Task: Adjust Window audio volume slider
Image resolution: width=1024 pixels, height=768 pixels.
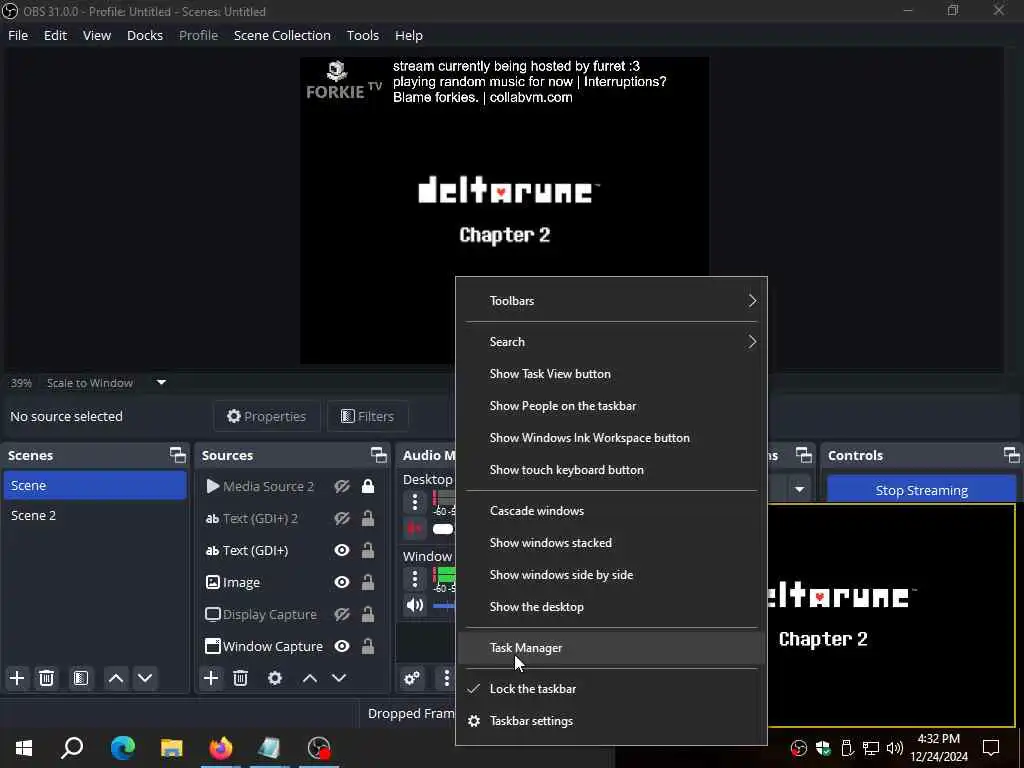Action: coord(444,606)
